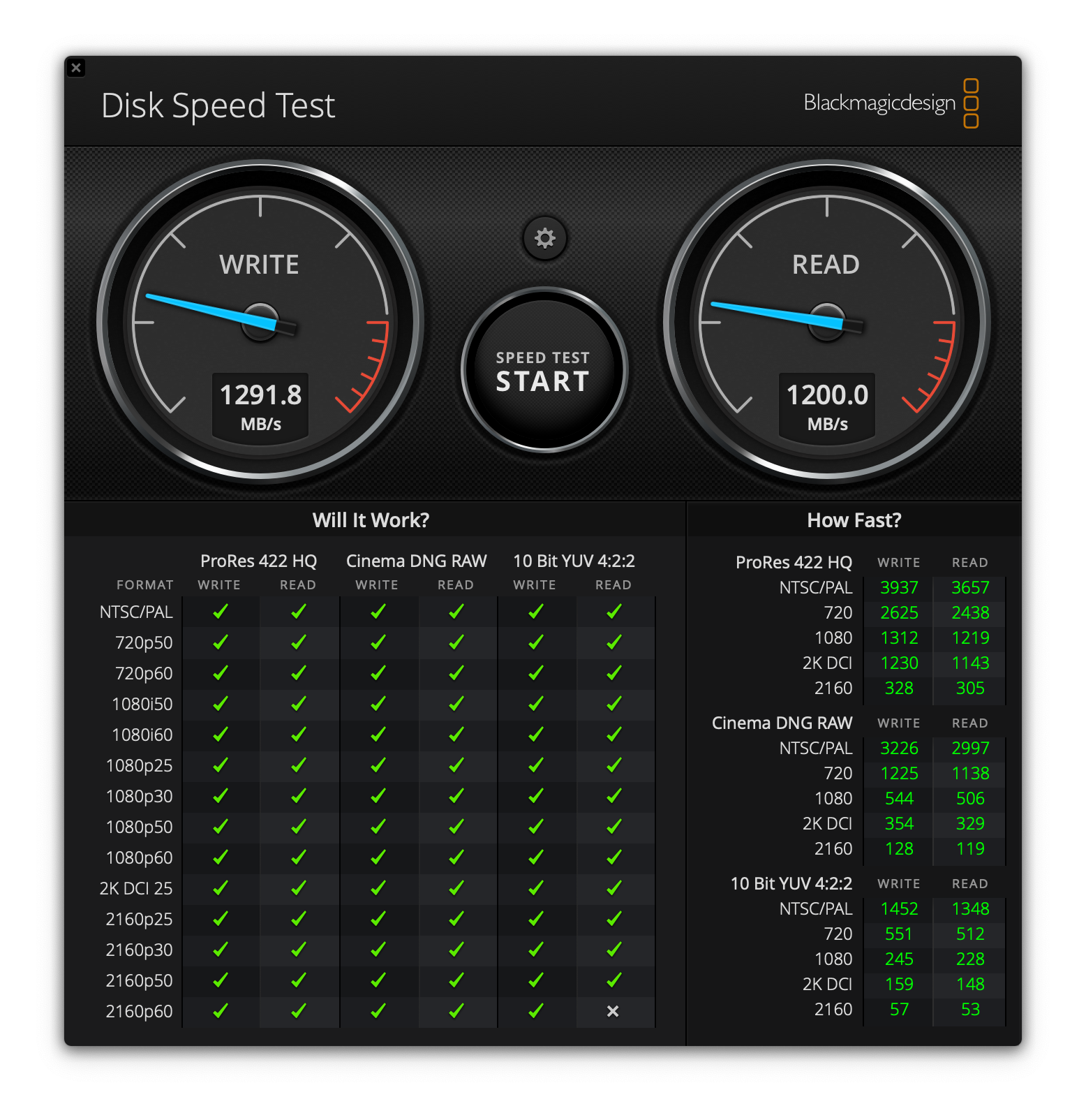Click 10 Bit YUV 2160 read value 53

970,1010
